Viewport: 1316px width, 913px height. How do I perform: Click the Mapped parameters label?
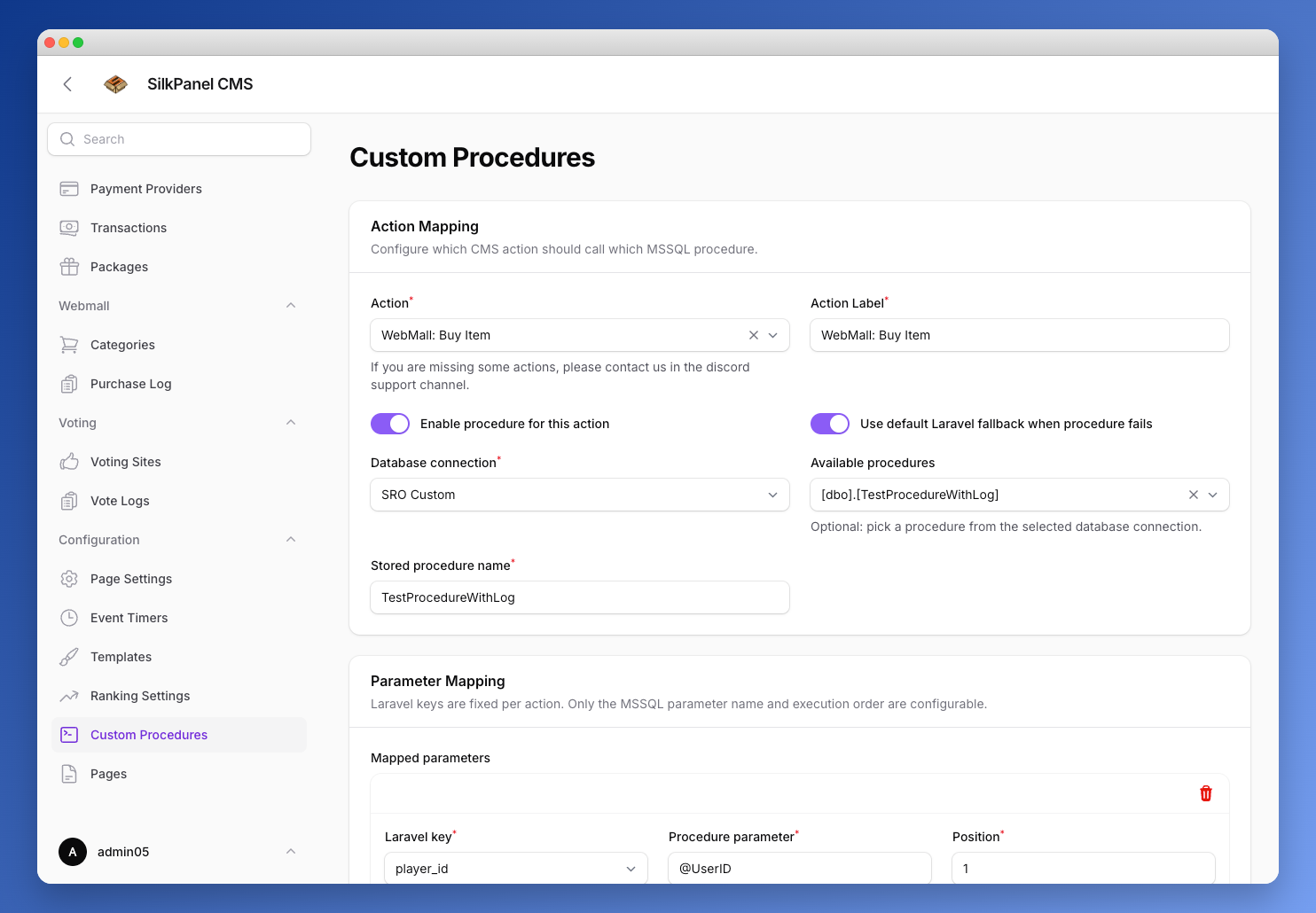click(x=430, y=758)
